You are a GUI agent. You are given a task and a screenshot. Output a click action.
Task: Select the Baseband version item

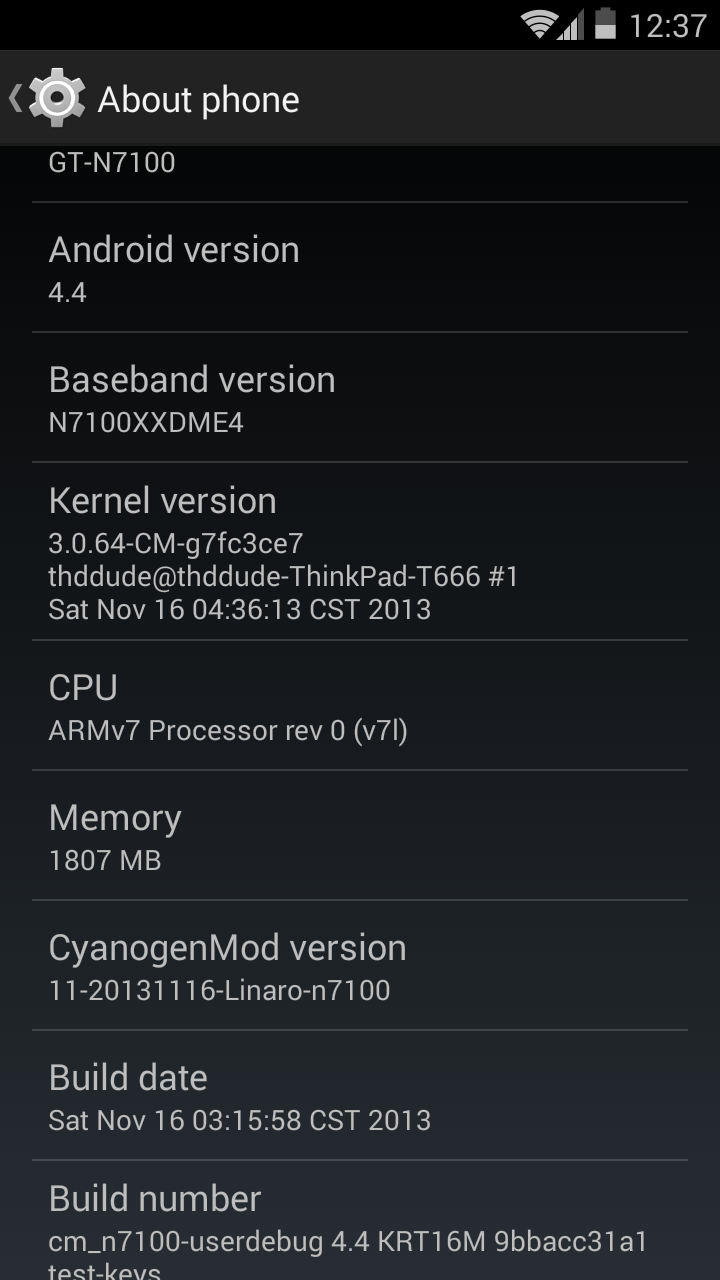[360, 397]
